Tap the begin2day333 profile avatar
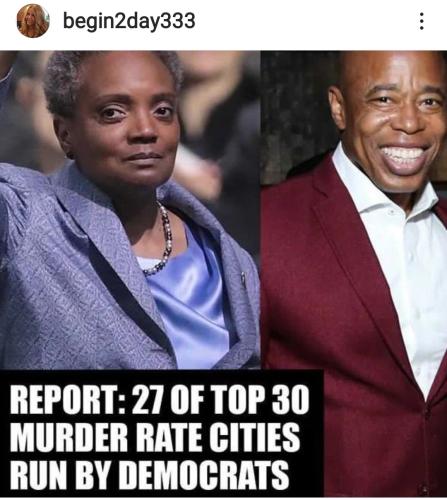 (x=33, y=21)
